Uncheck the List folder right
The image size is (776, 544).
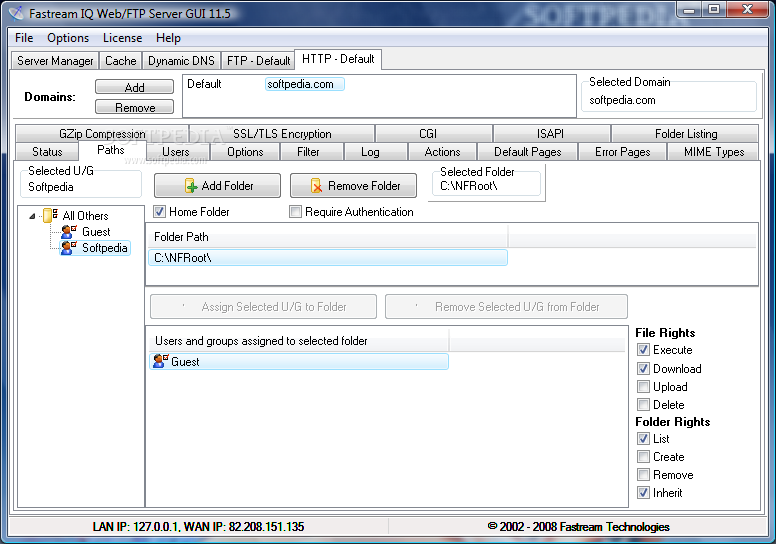(643, 439)
